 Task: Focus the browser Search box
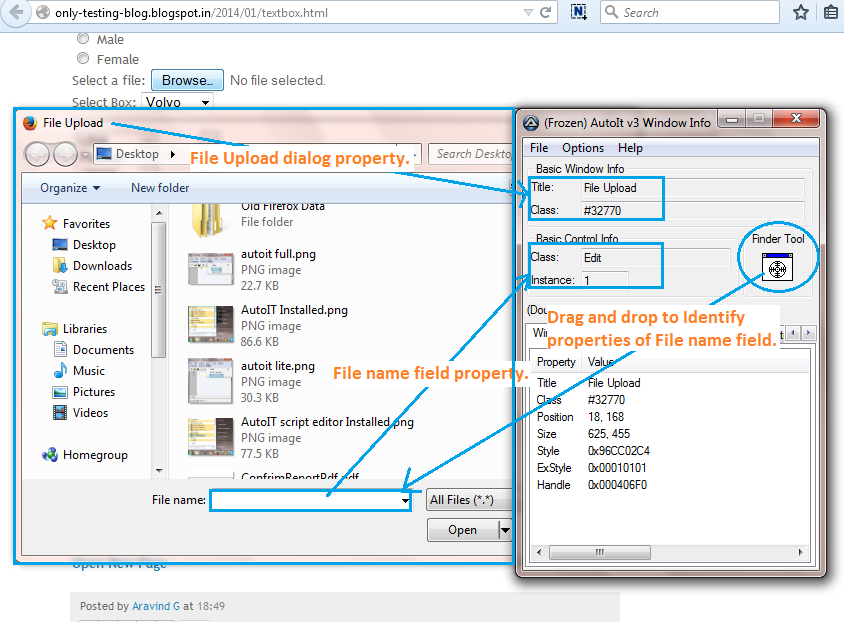[690, 12]
